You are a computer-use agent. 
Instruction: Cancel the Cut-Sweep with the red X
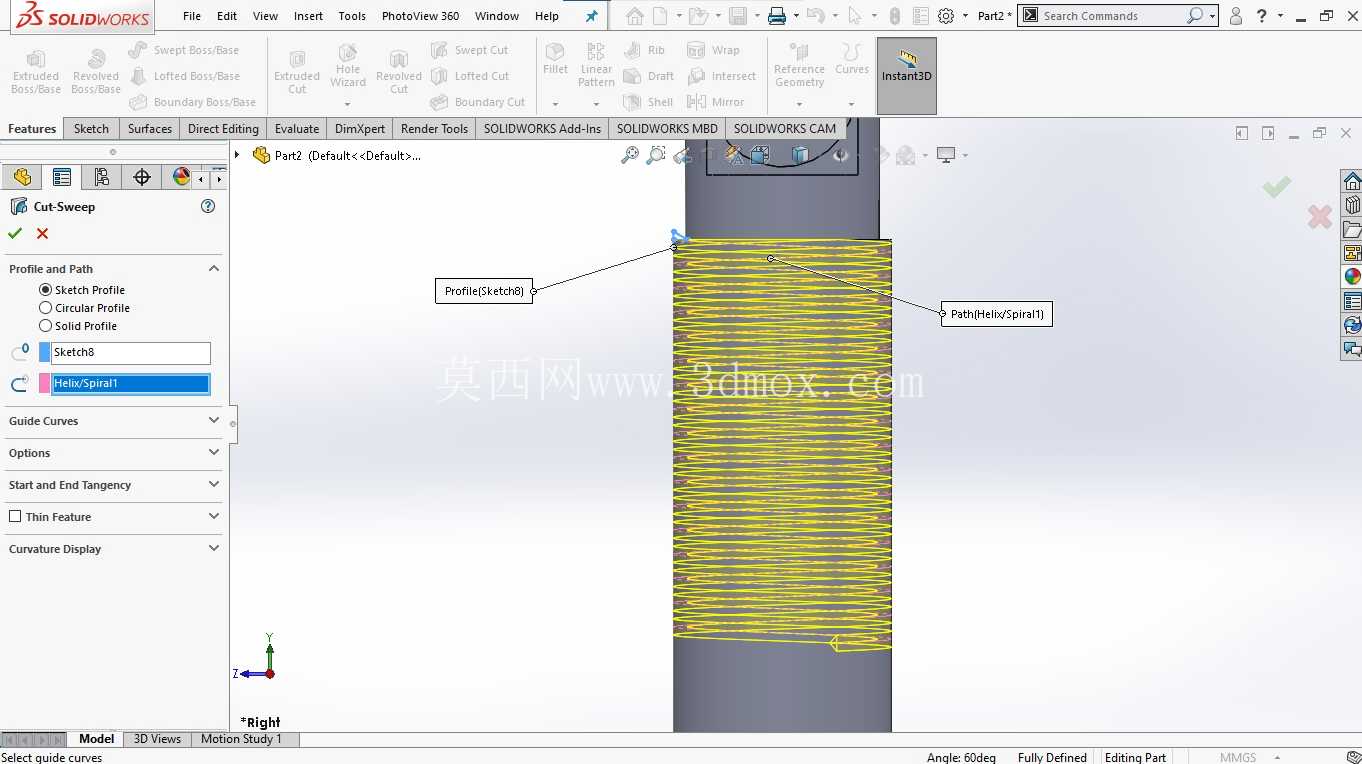coord(42,233)
